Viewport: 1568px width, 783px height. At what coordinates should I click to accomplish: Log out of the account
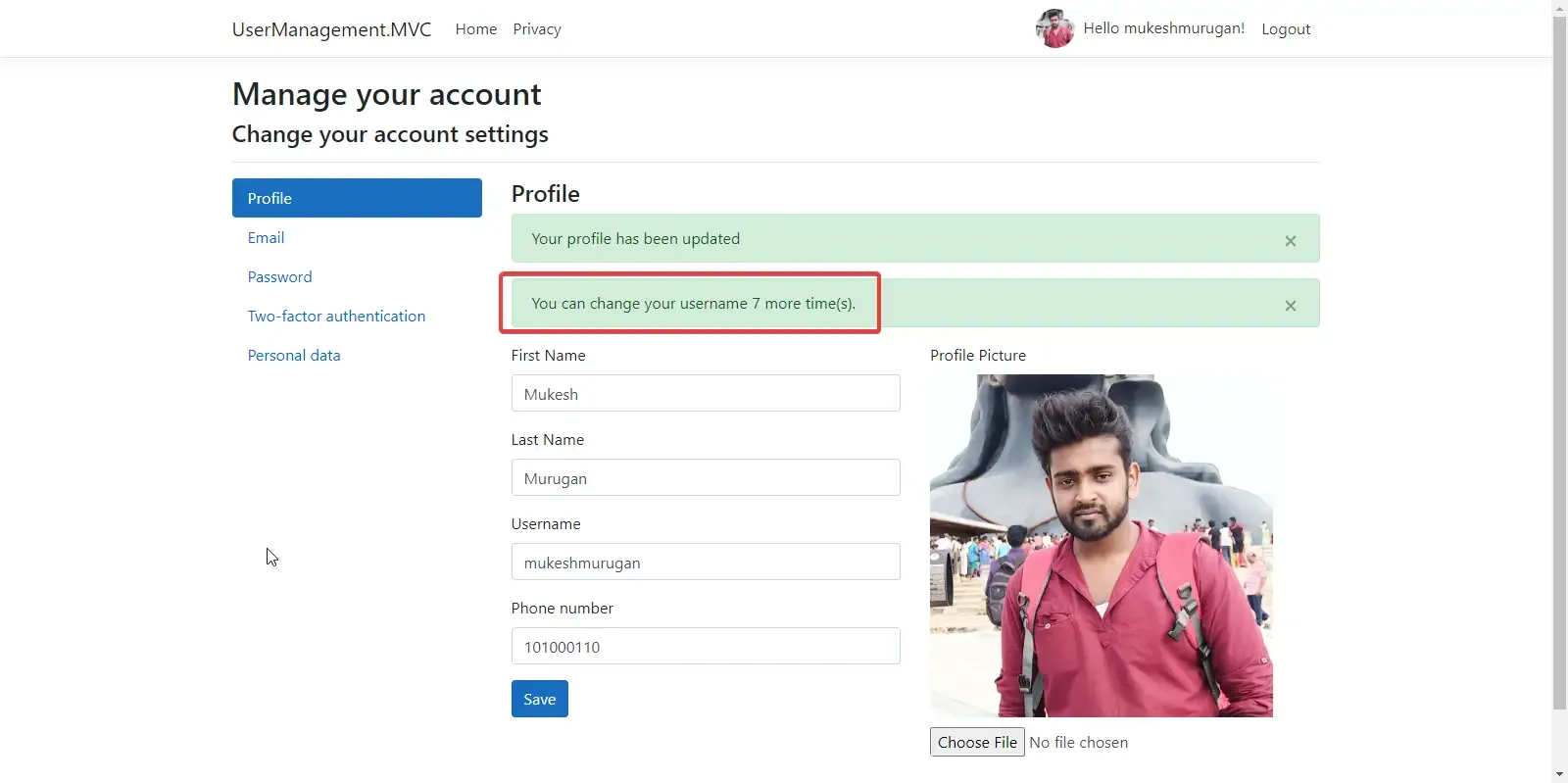[x=1286, y=28]
